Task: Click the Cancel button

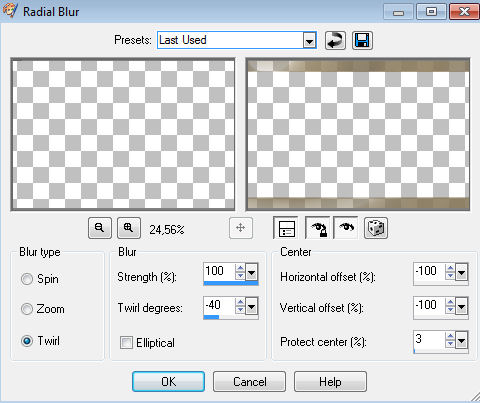Action: tap(249, 381)
